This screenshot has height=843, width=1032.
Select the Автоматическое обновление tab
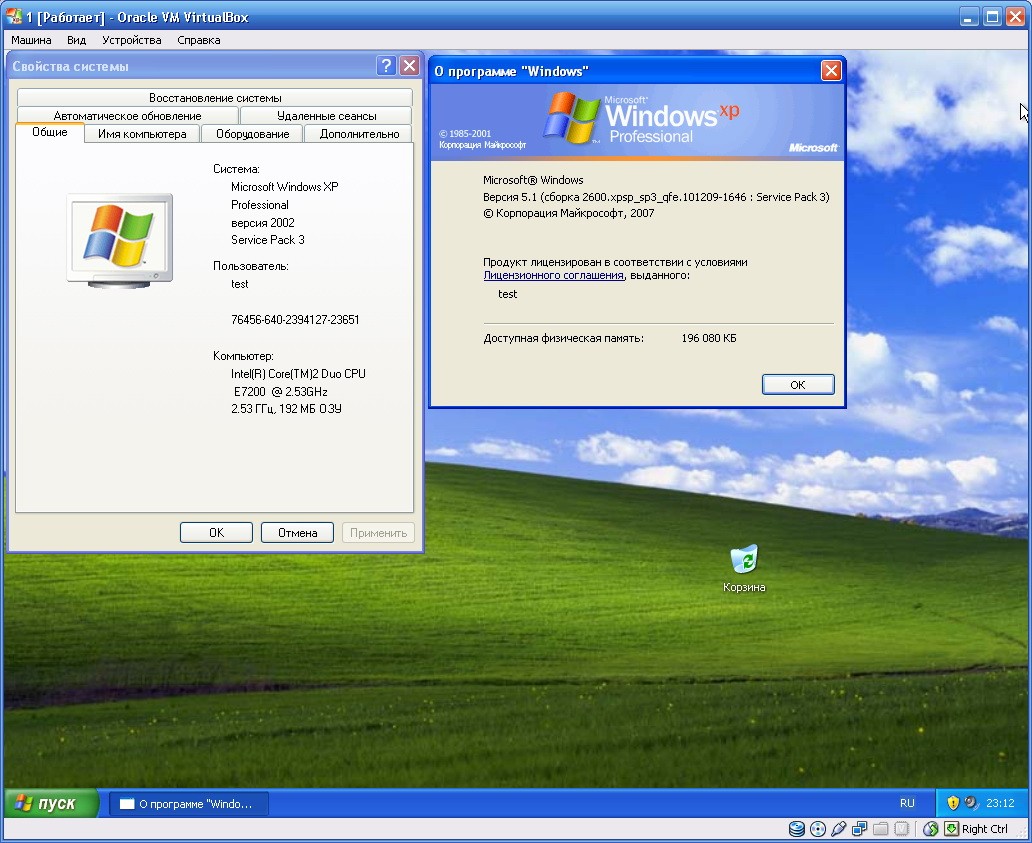coord(127,116)
